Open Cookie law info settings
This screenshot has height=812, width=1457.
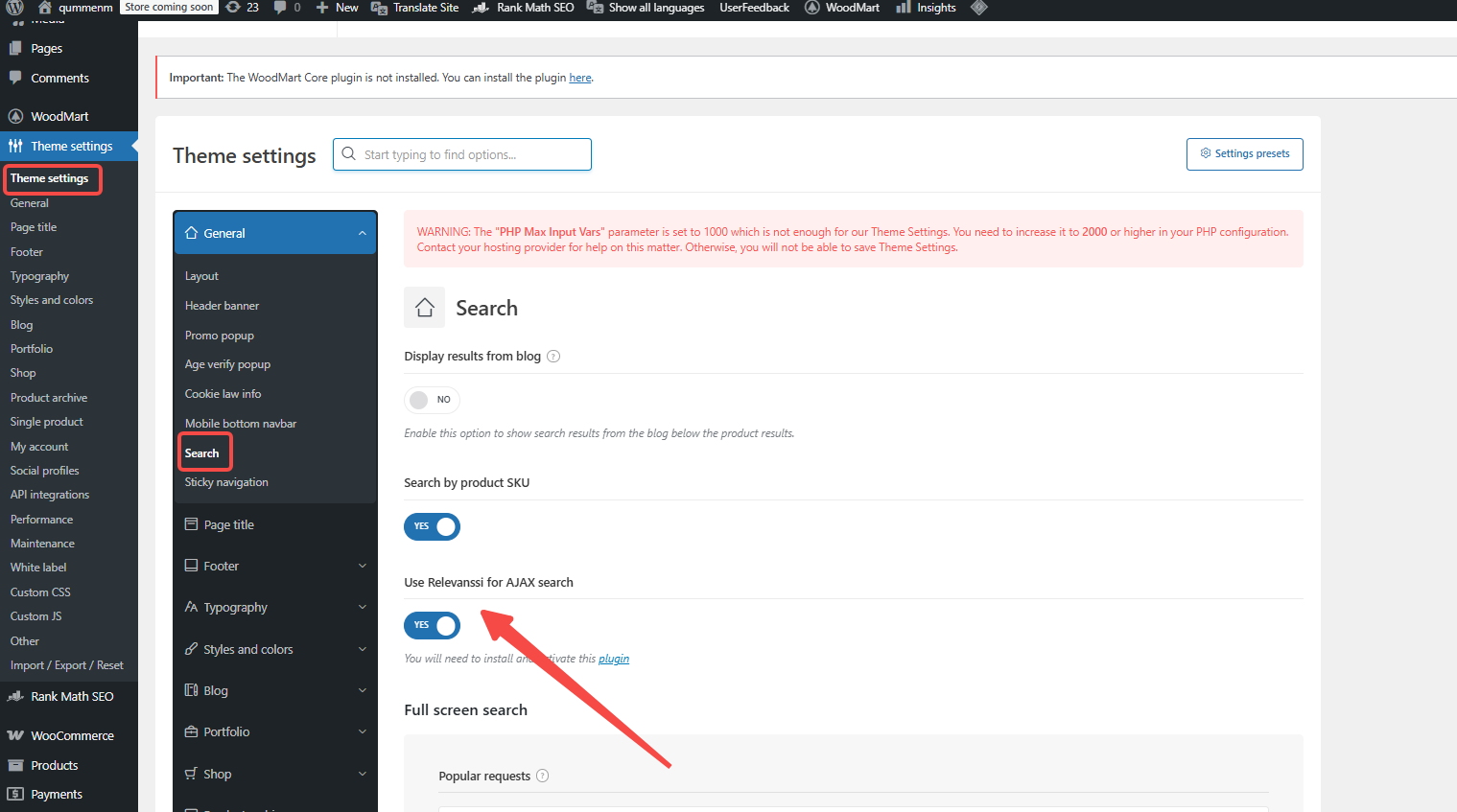pyautogui.click(x=223, y=394)
